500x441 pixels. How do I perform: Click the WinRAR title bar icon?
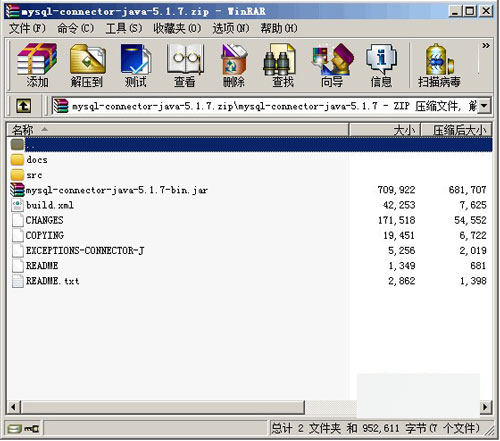[13, 11]
